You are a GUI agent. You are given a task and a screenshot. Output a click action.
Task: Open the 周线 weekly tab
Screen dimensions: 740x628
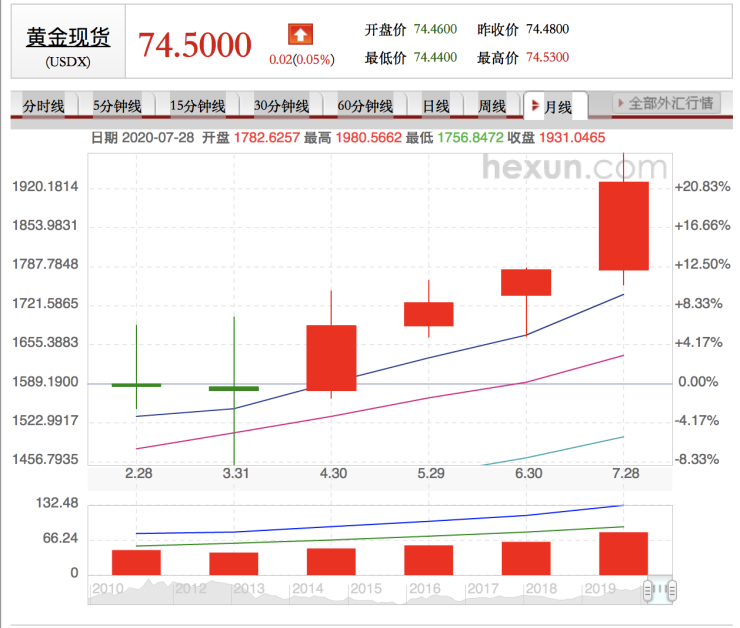(491, 105)
